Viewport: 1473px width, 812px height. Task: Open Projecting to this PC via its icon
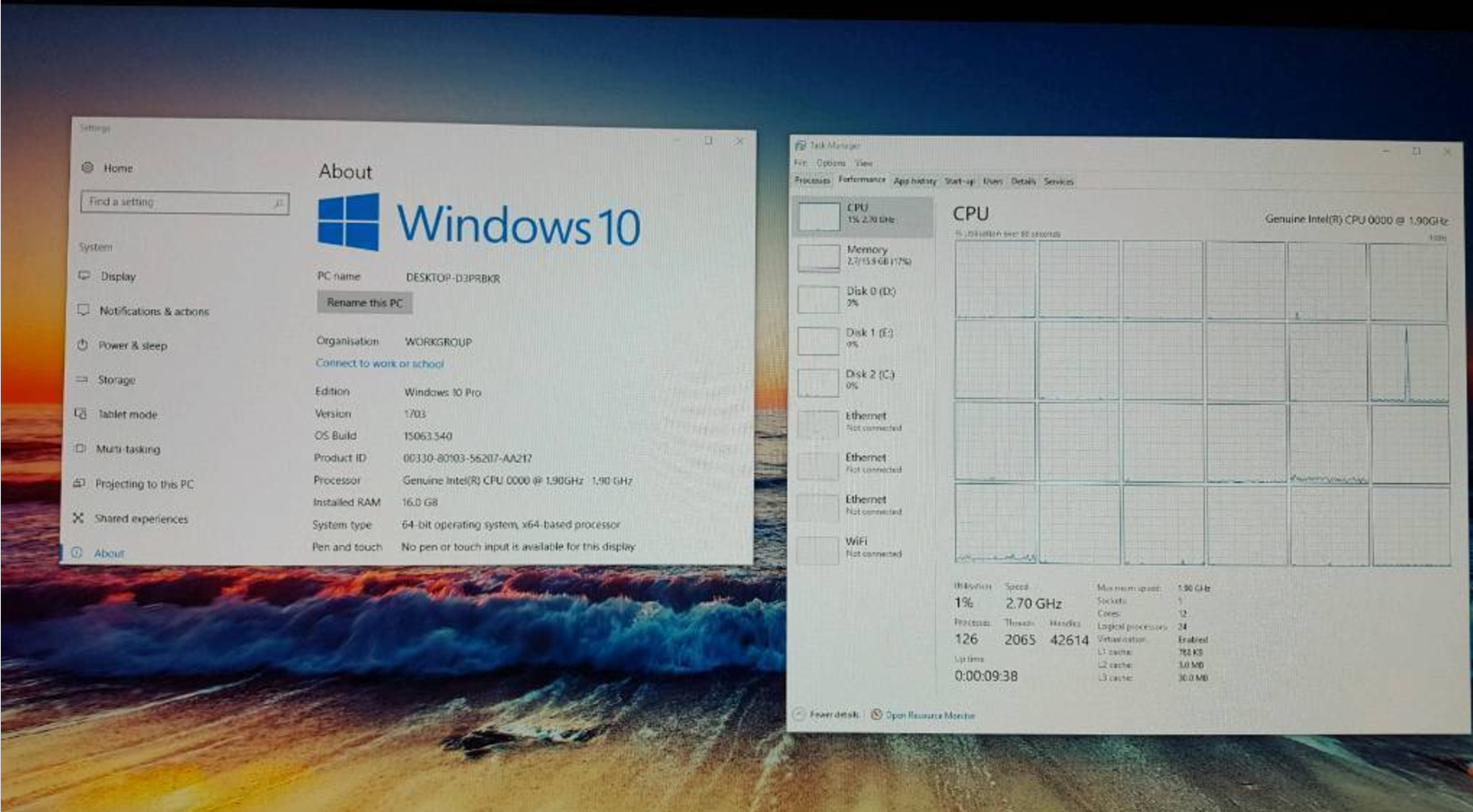point(79,483)
